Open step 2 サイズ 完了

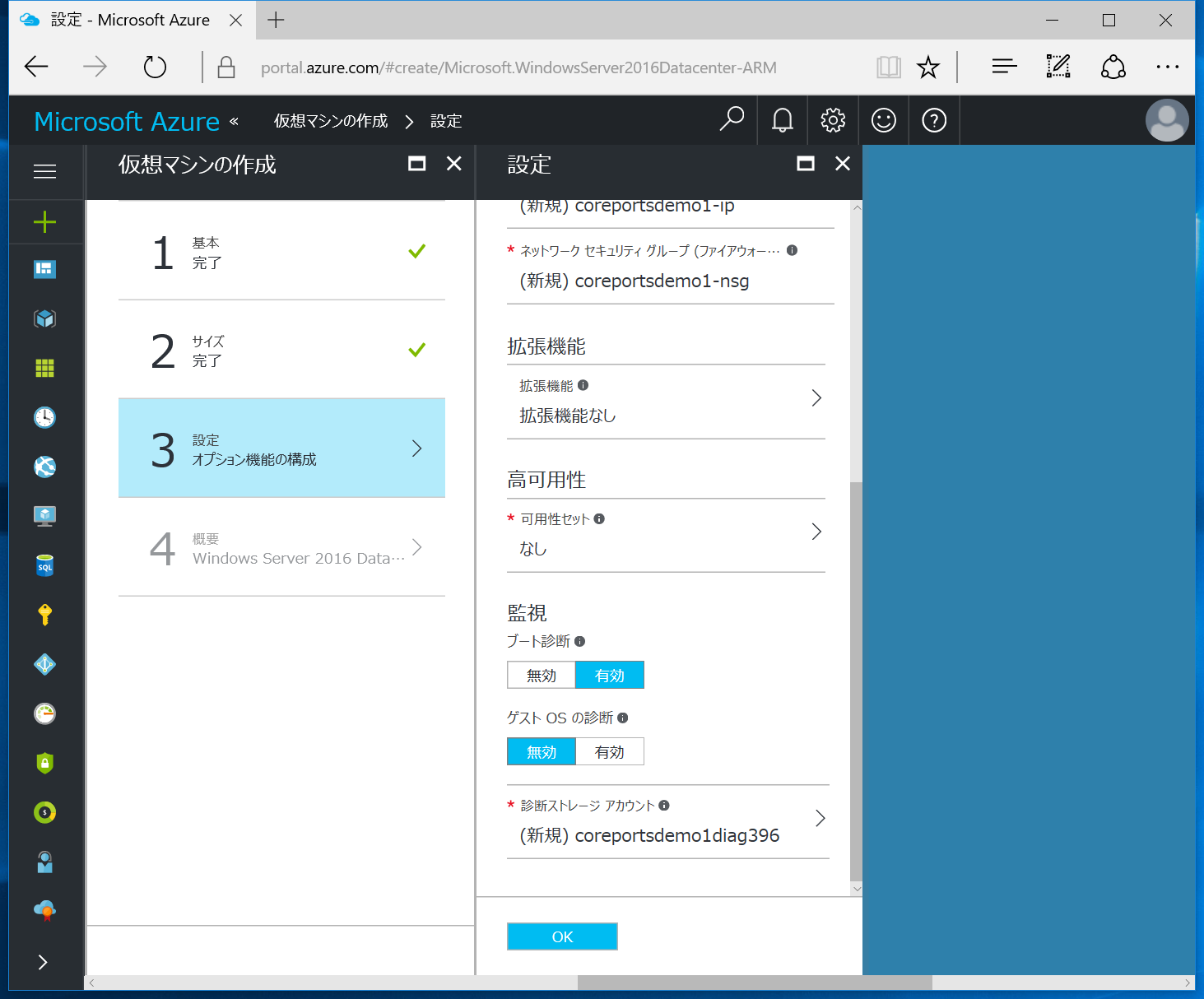point(281,350)
